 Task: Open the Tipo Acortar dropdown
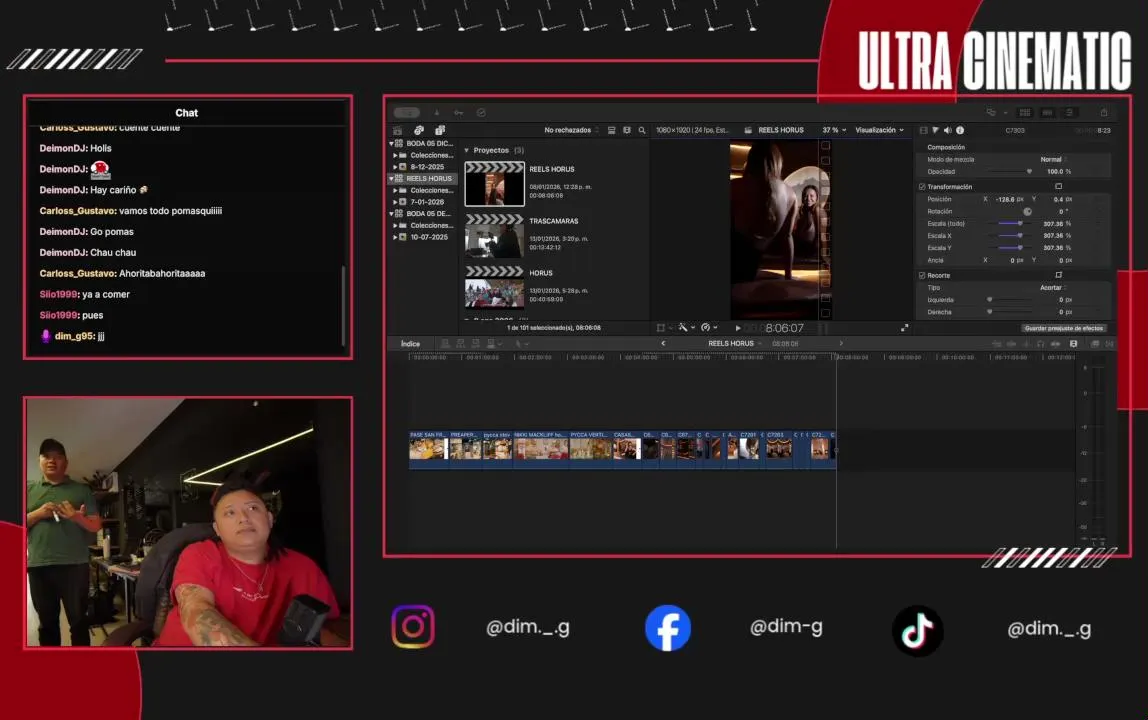(1054, 288)
